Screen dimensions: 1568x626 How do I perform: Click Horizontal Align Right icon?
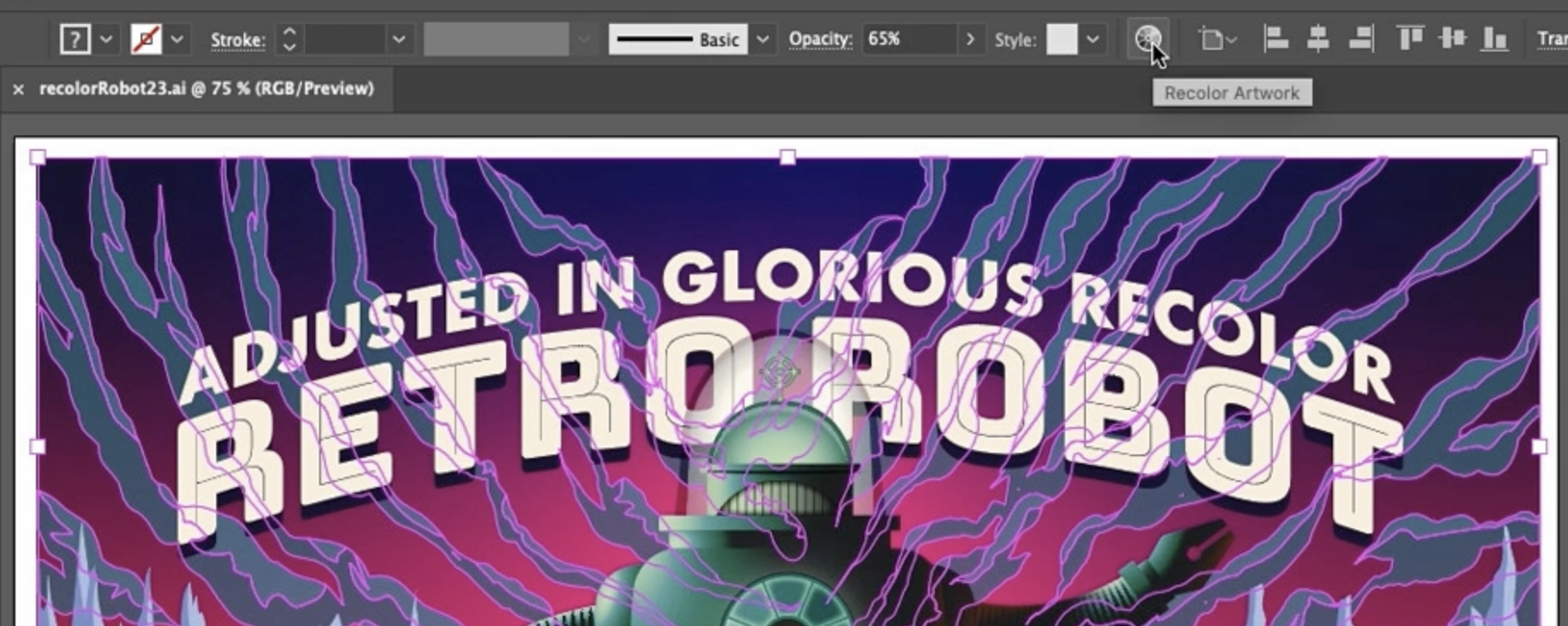point(1361,39)
